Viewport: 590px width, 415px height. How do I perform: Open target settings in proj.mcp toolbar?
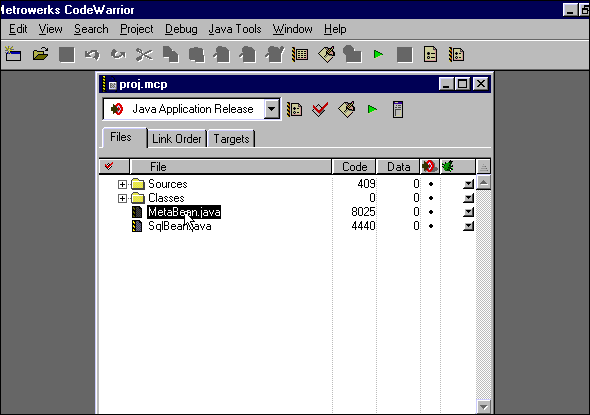pos(294,109)
